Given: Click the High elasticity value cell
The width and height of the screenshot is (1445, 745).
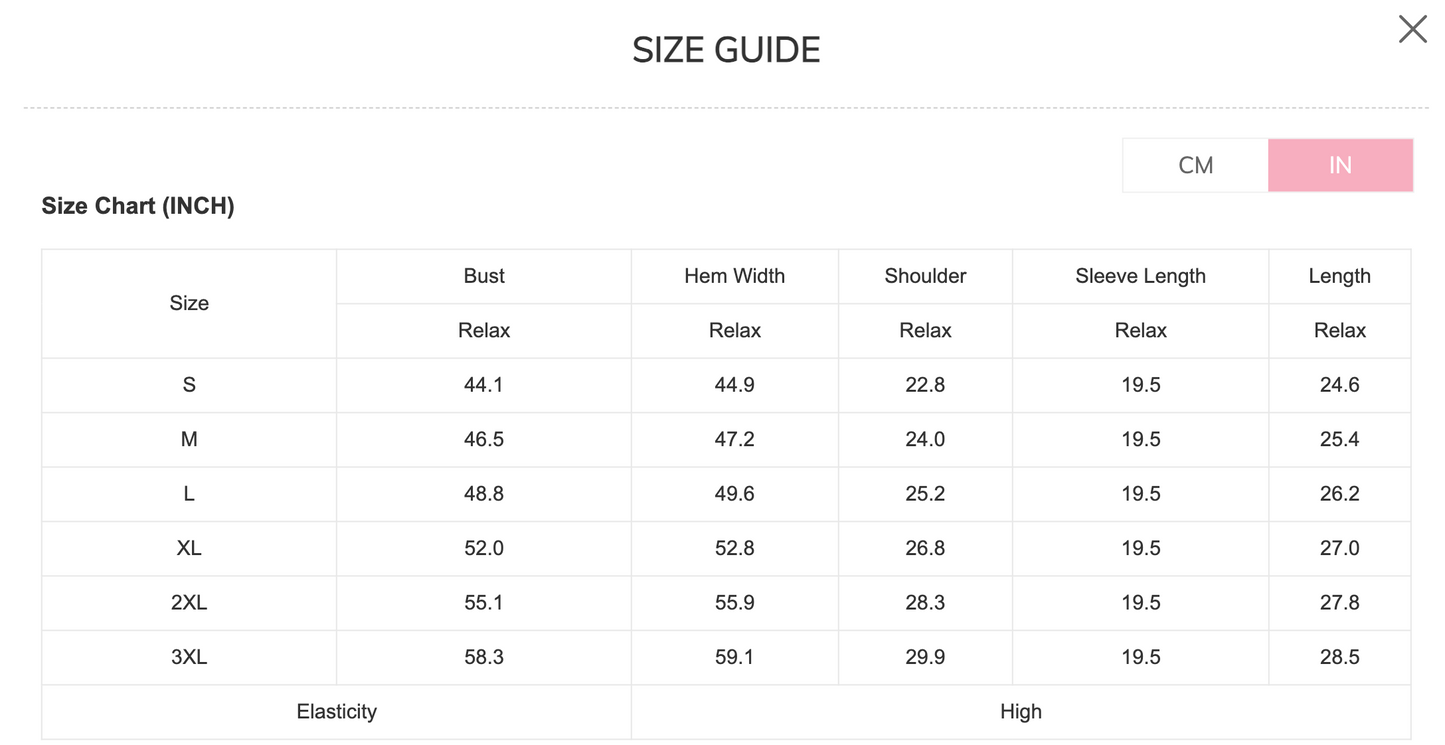Looking at the screenshot, I should [1020, 712].
